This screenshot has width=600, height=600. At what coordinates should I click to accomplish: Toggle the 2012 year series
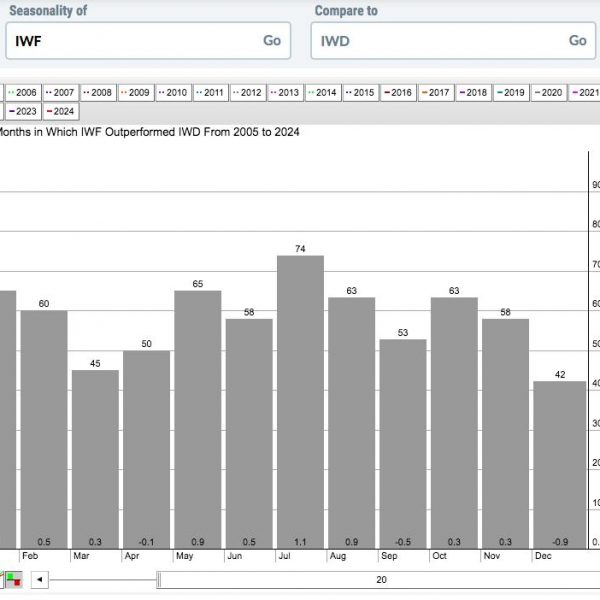(248, 93)
